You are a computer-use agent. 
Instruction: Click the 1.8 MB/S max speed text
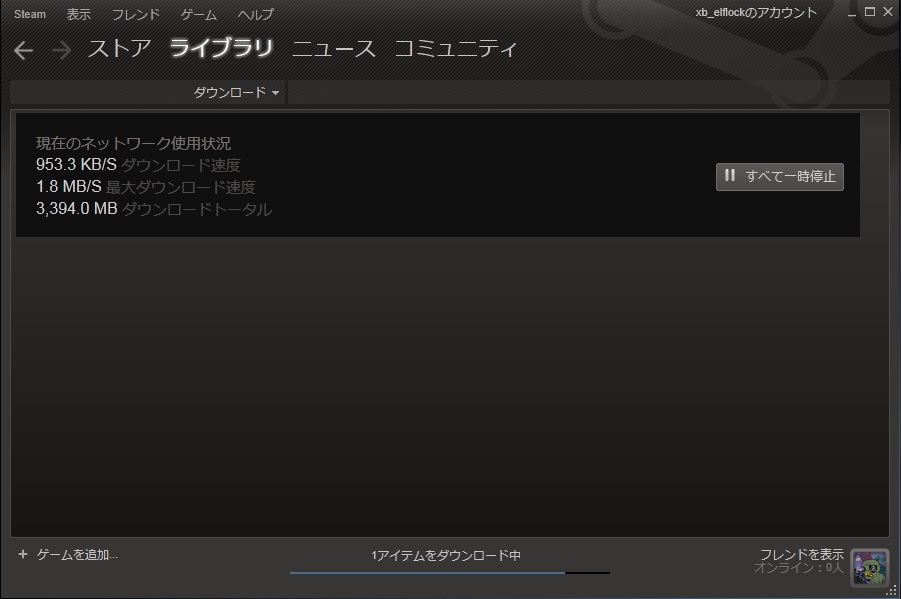tap(68, 186)
